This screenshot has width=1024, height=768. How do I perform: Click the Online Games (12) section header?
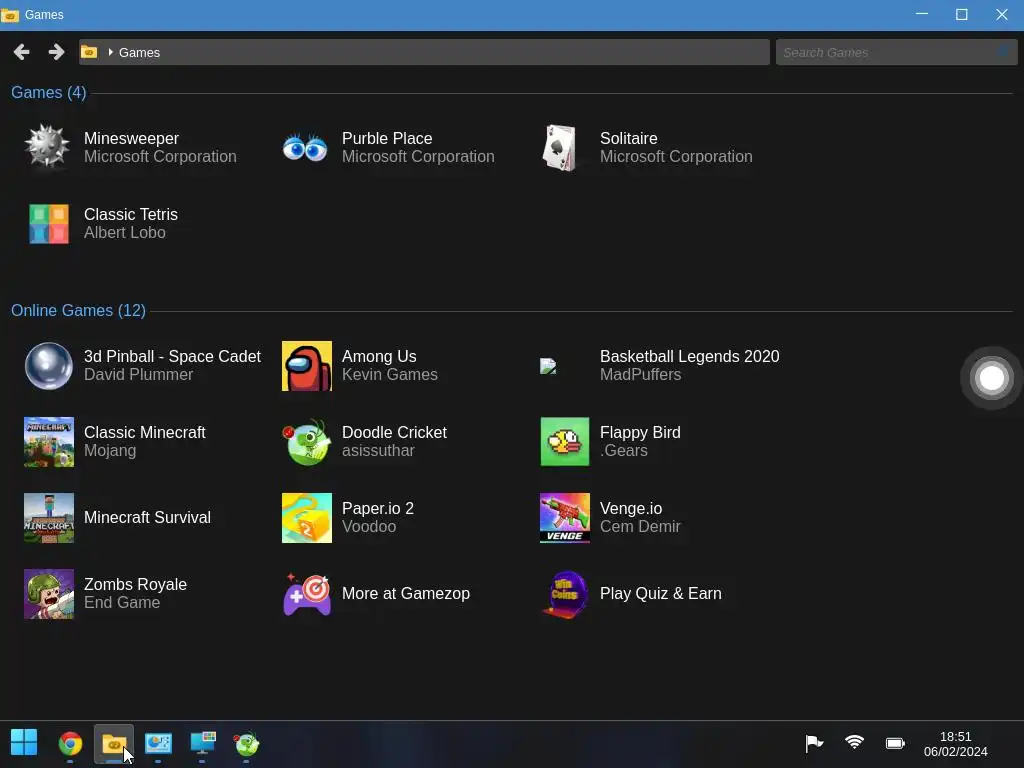[x=78, y=310]
